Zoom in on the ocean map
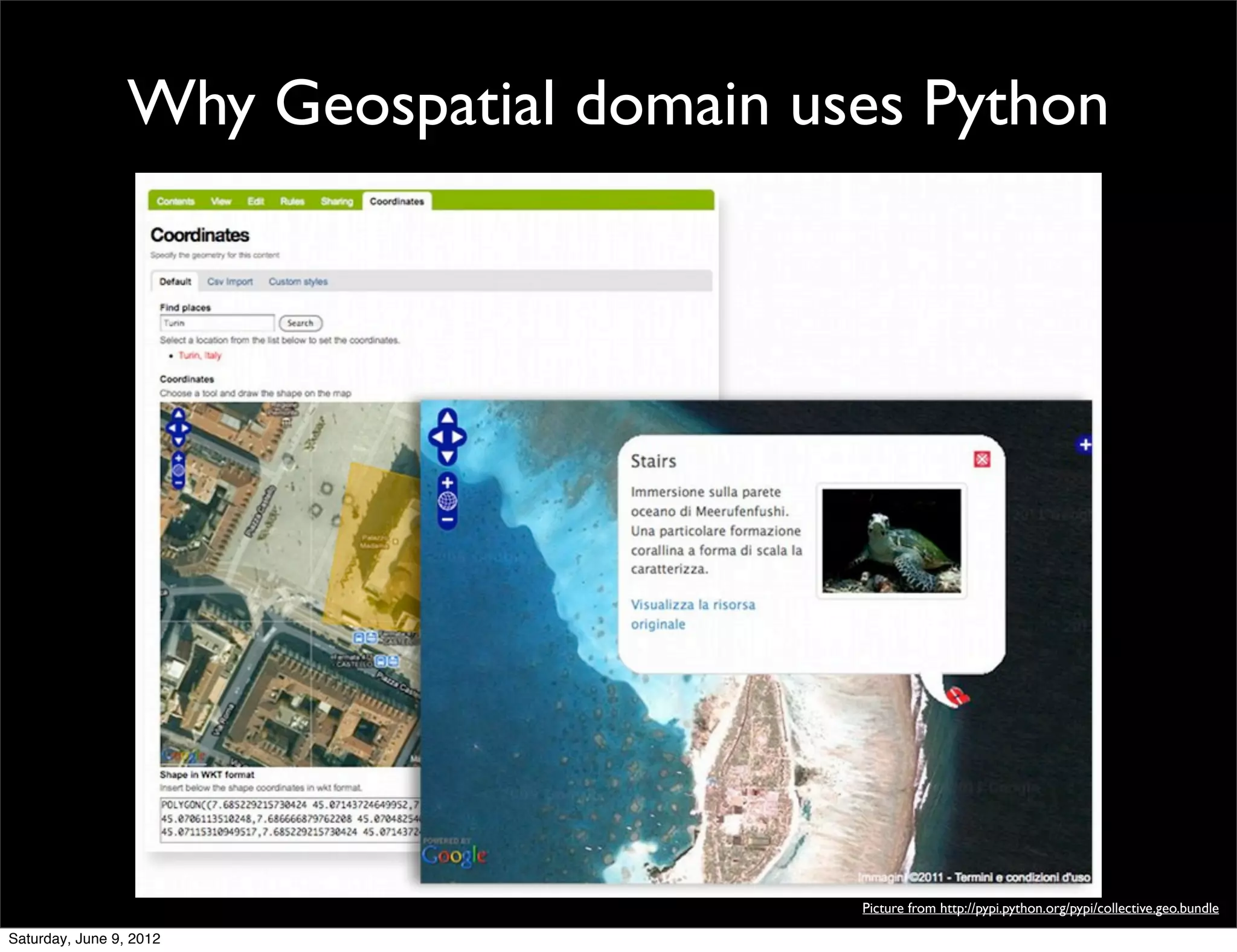1237x952 pixels. click(447, 483)
